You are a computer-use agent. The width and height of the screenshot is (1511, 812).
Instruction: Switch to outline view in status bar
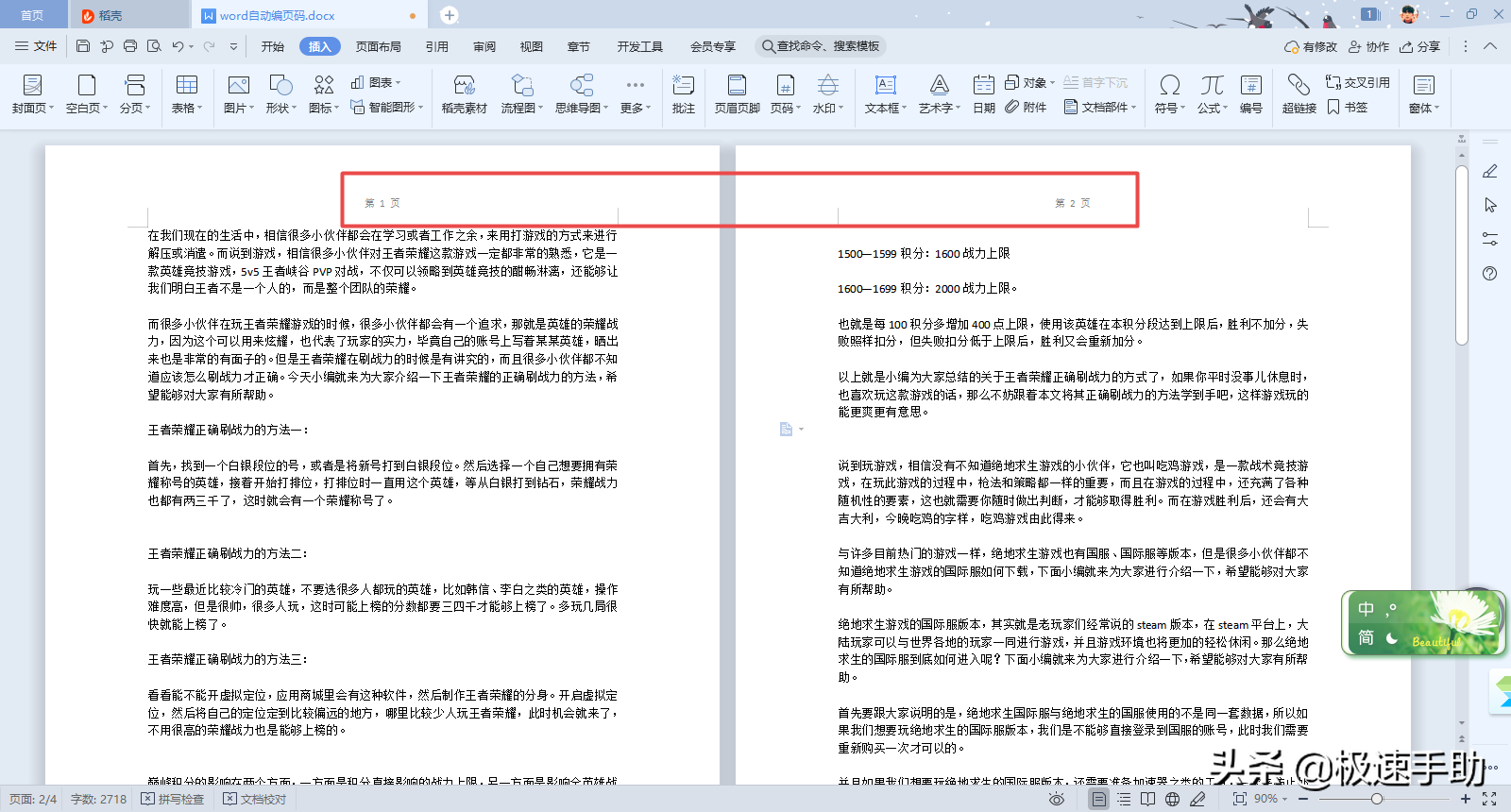click(1124, 799)
